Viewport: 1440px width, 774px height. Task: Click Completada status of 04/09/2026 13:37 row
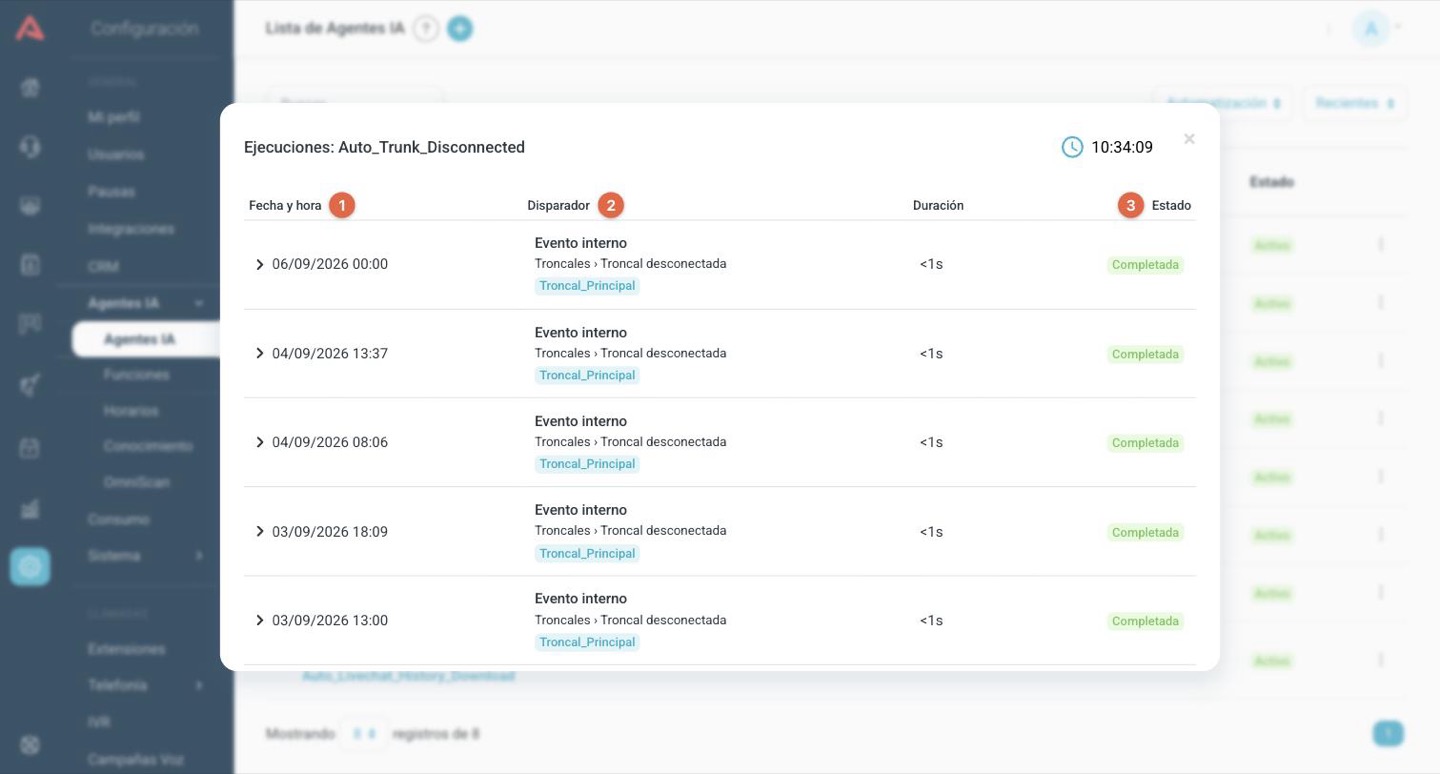coord(1145,354)
